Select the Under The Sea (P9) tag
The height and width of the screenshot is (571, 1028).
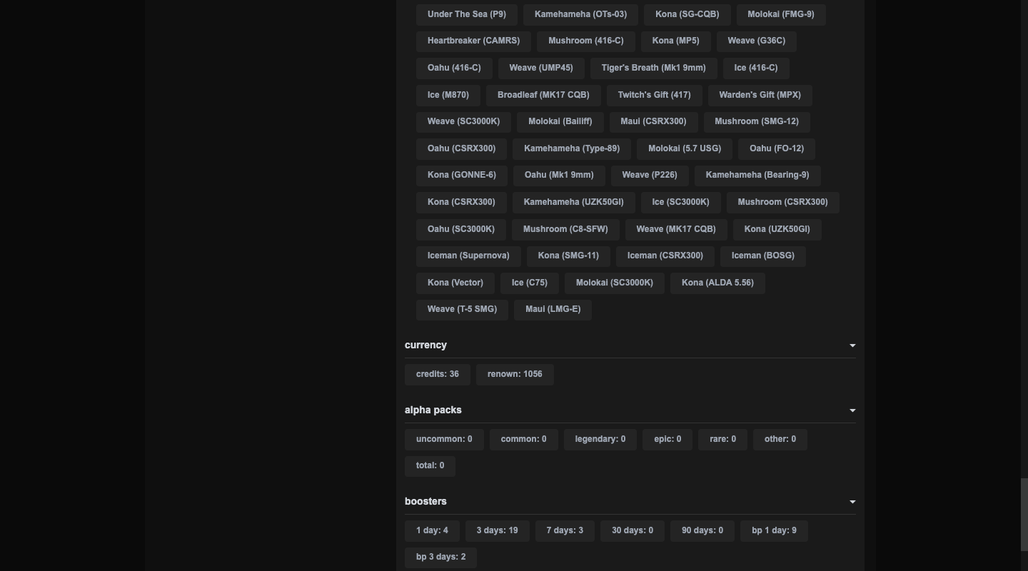[467, 14]
